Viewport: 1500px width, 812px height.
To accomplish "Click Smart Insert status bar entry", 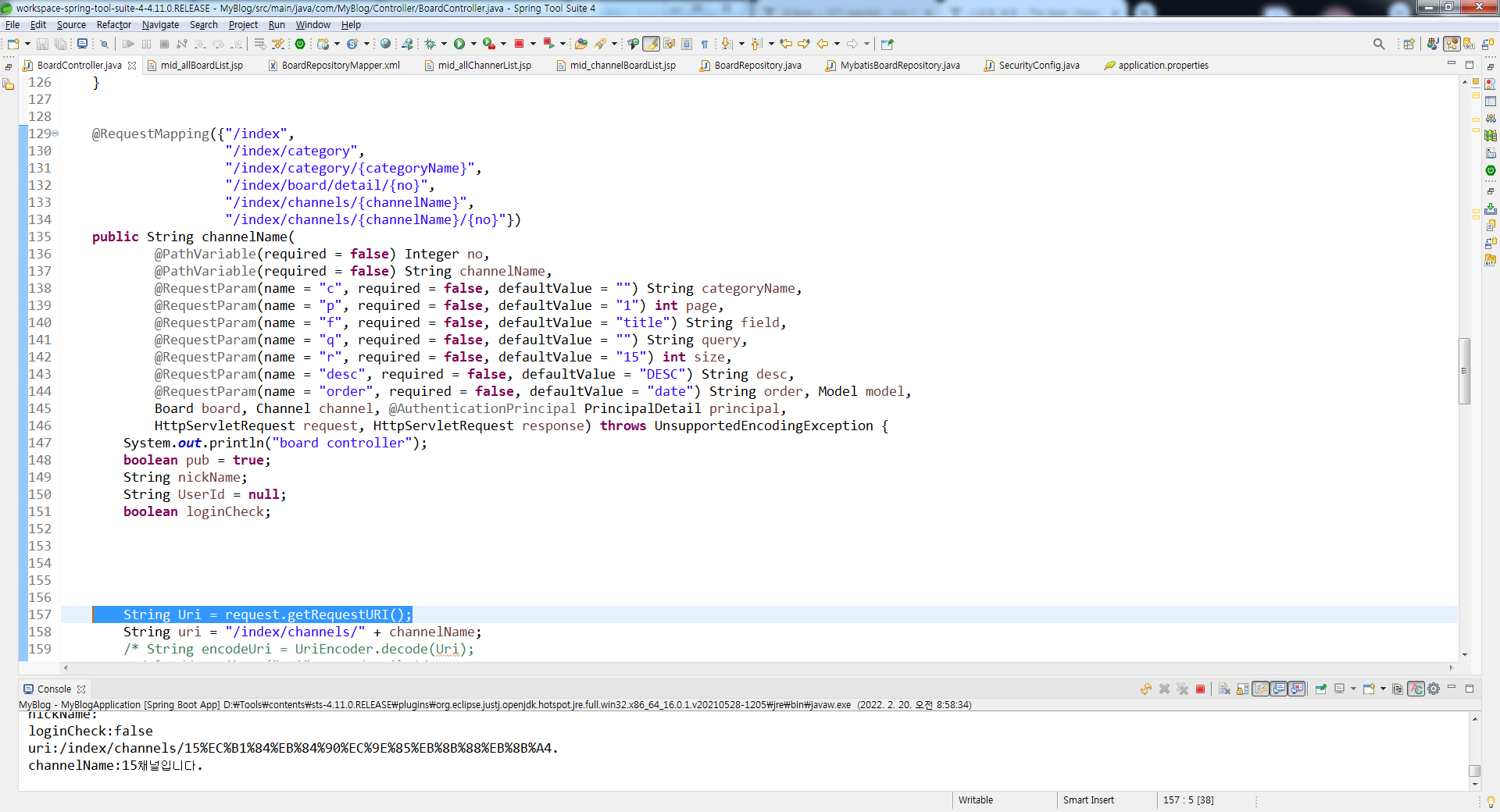I will pos(1088,800).
